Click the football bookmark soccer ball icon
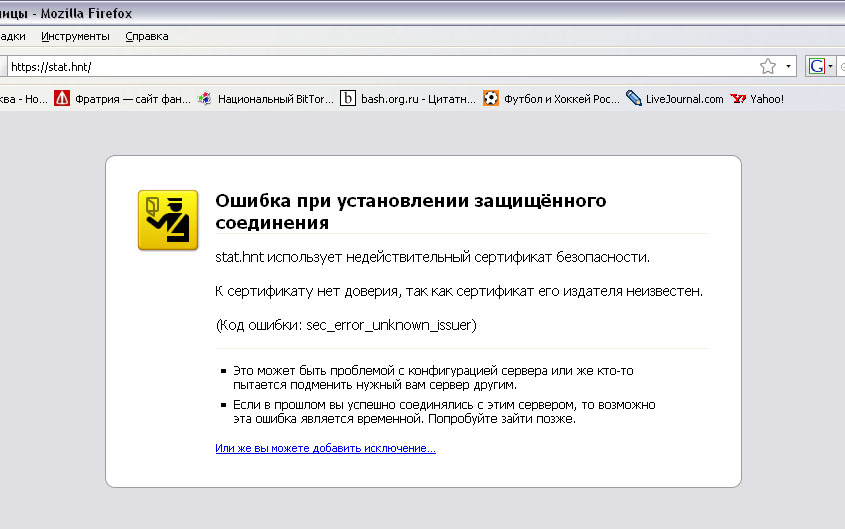The image size is (845, 529). pos(491,99)
